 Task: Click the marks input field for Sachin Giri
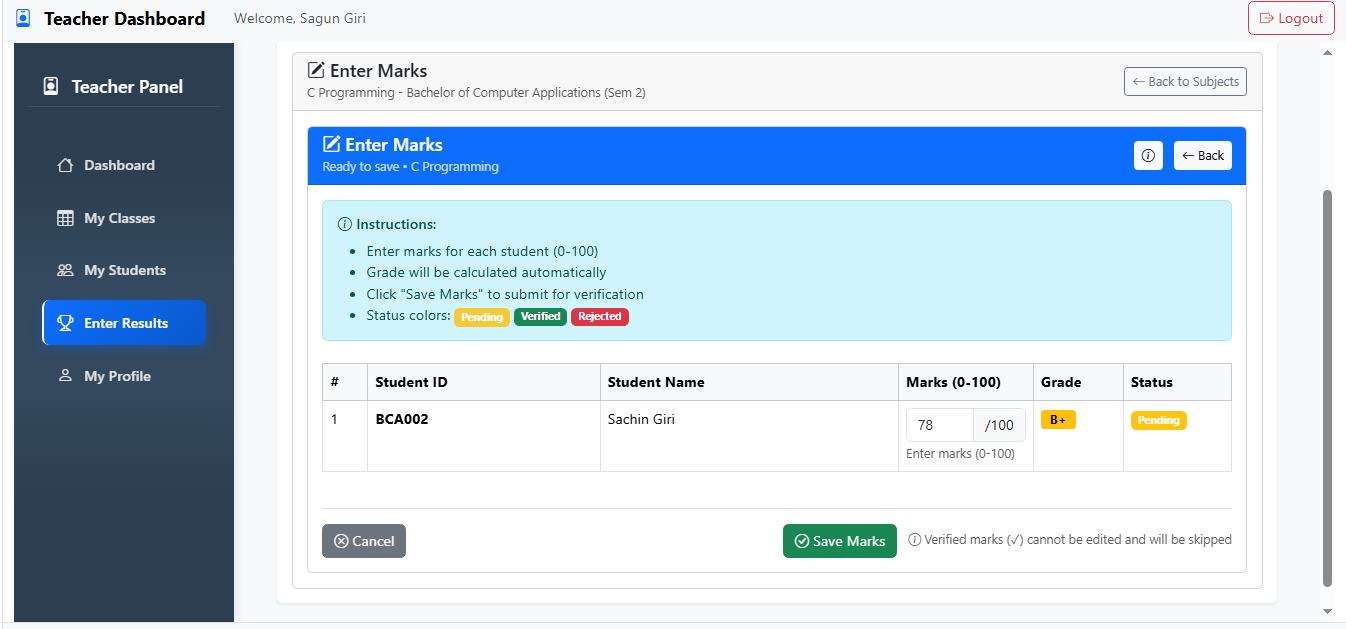[x=940, y=425]
